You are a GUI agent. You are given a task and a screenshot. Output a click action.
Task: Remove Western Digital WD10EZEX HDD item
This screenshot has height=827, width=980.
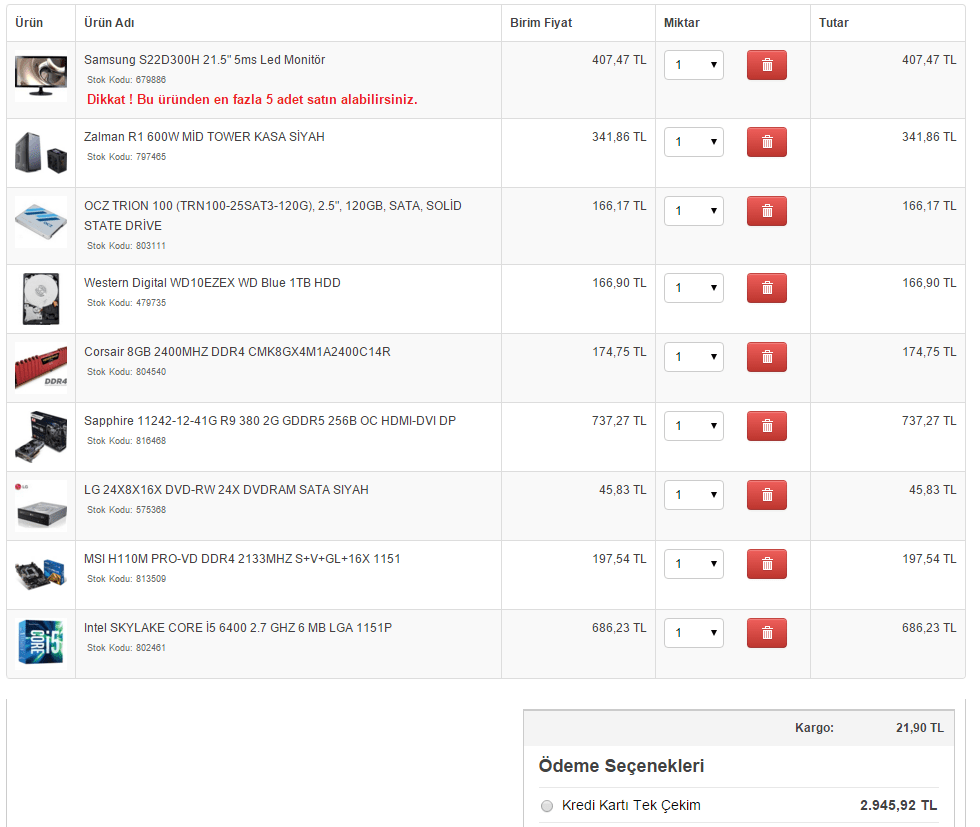tap(767, 288)
